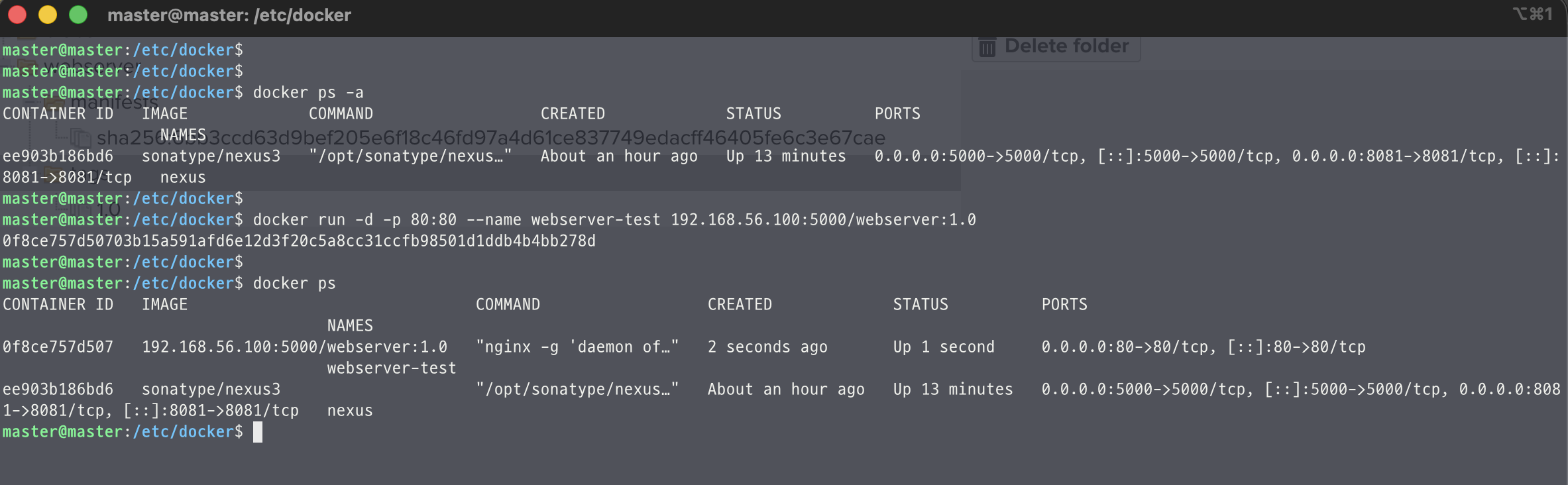Click the NAMES header of first table
The width and height of the screenshot is (1568, 485).
click(184, 135)
